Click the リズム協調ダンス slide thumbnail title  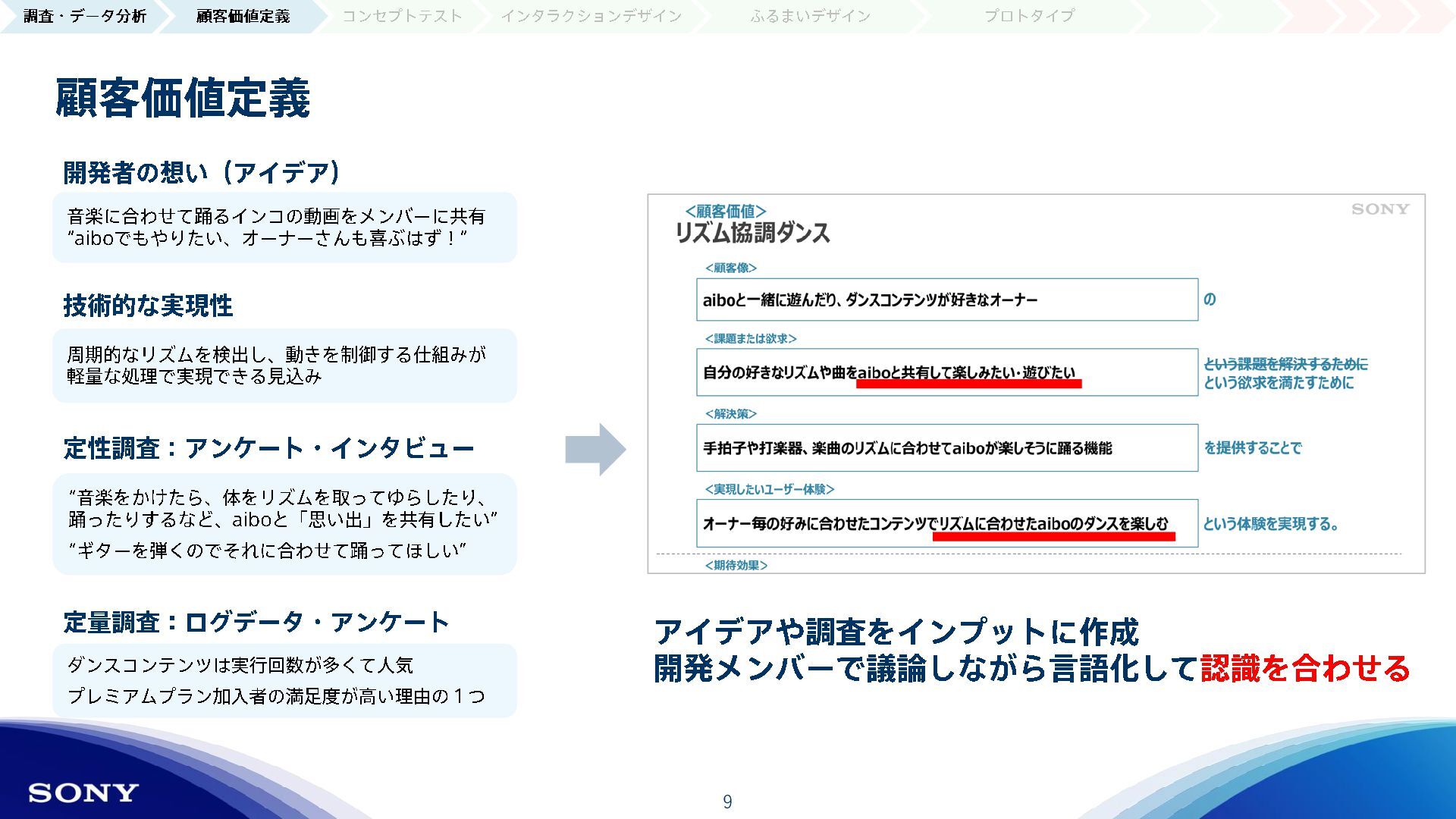coord(752,233)
